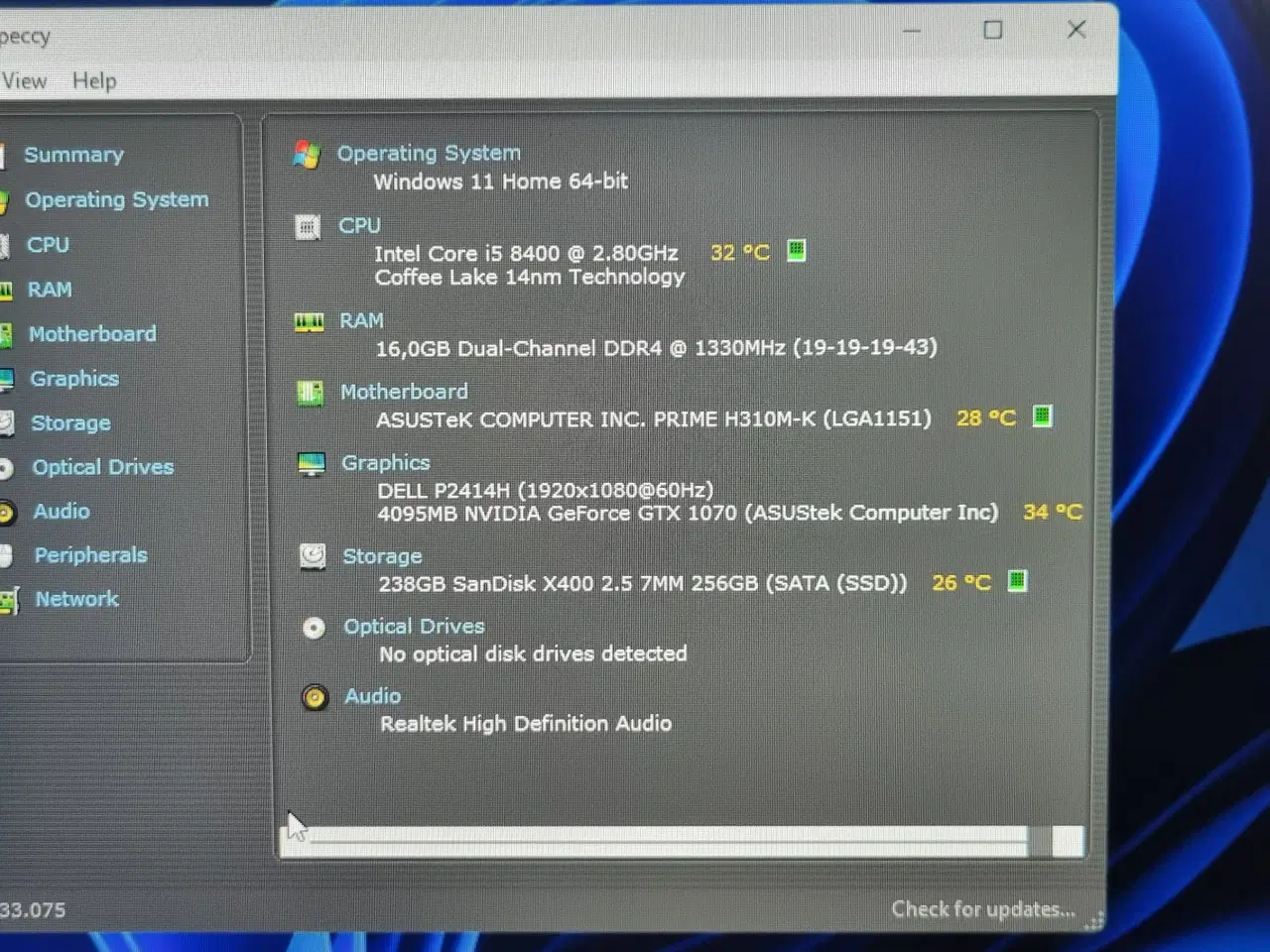Open Motherboard in the sidebar
Image resolution: width=1270 pixels, height=952 pixels.
coord(92,334)
